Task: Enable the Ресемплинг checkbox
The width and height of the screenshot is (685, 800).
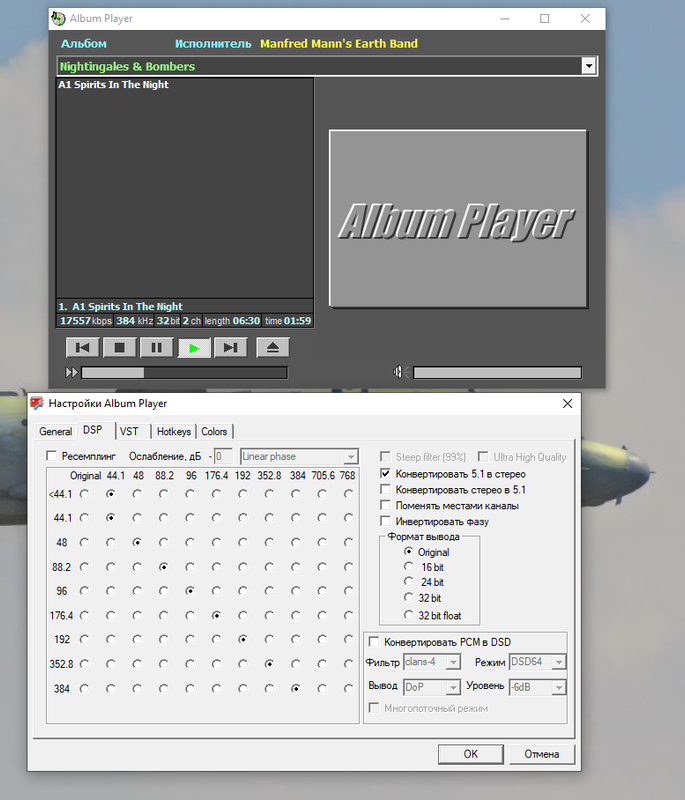Action: [51, 456]
